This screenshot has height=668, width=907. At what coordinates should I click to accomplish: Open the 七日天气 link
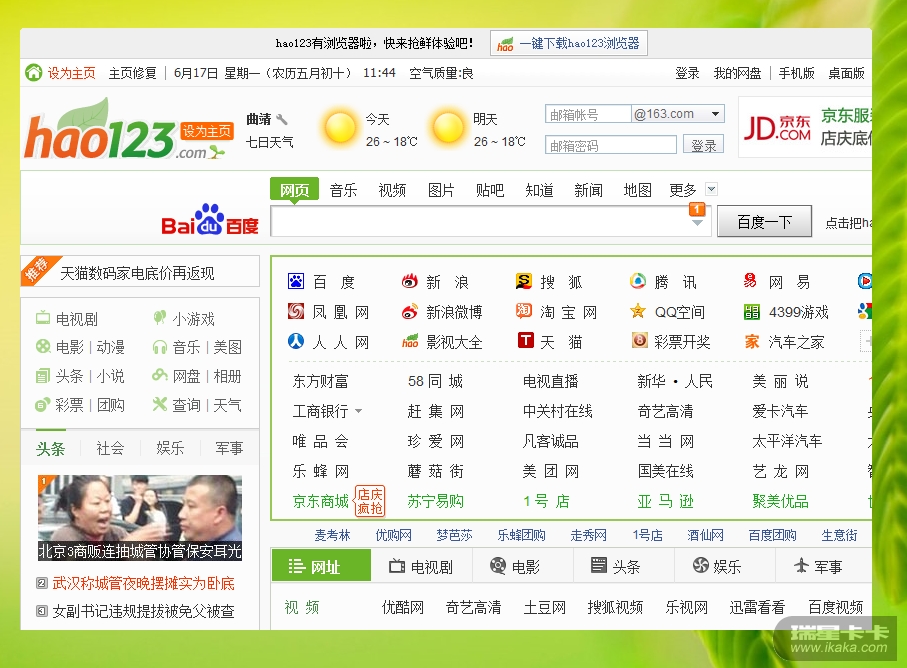pos(270,142)
